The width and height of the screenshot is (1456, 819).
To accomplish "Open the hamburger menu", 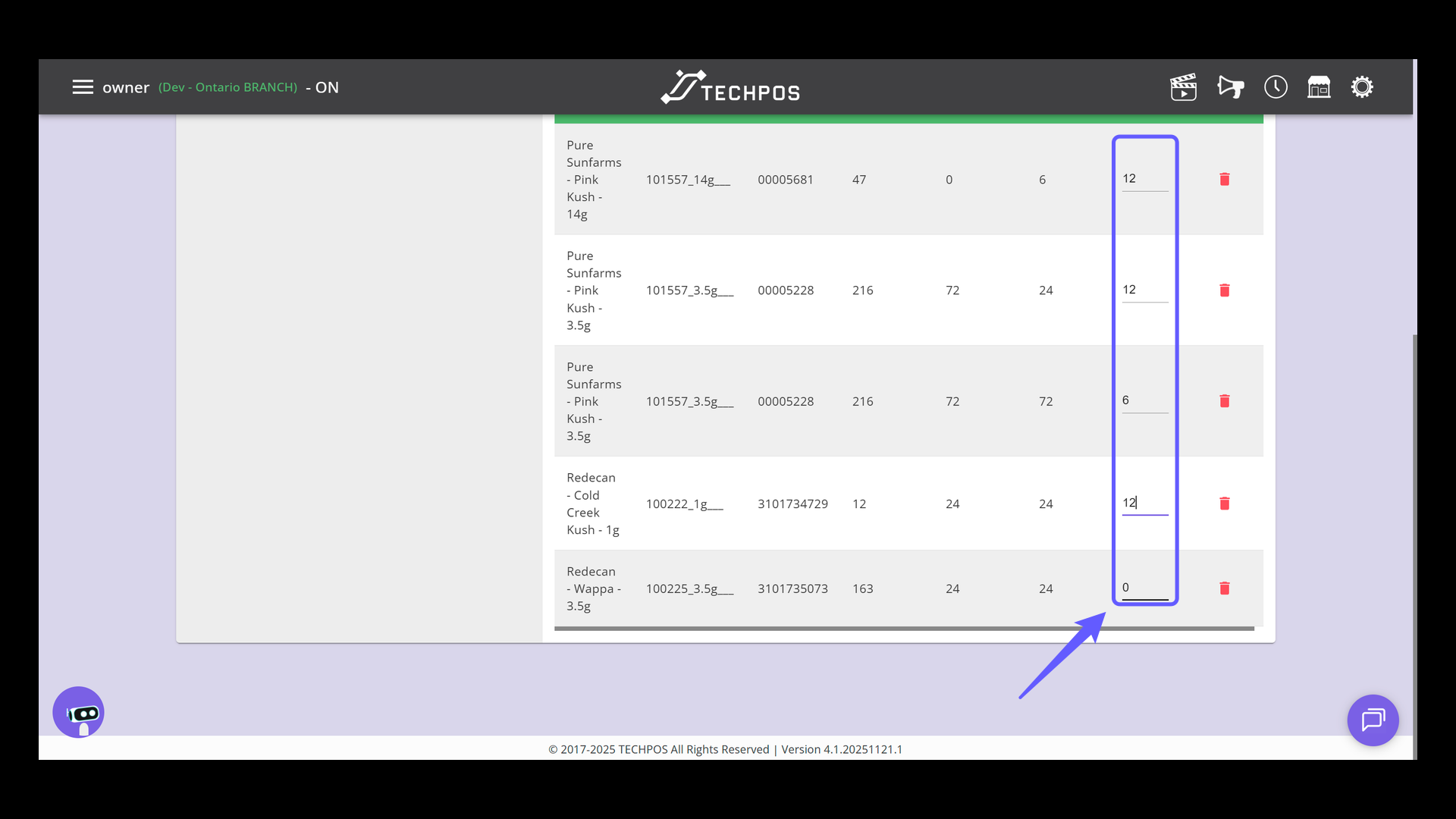I will coord(83,87).
